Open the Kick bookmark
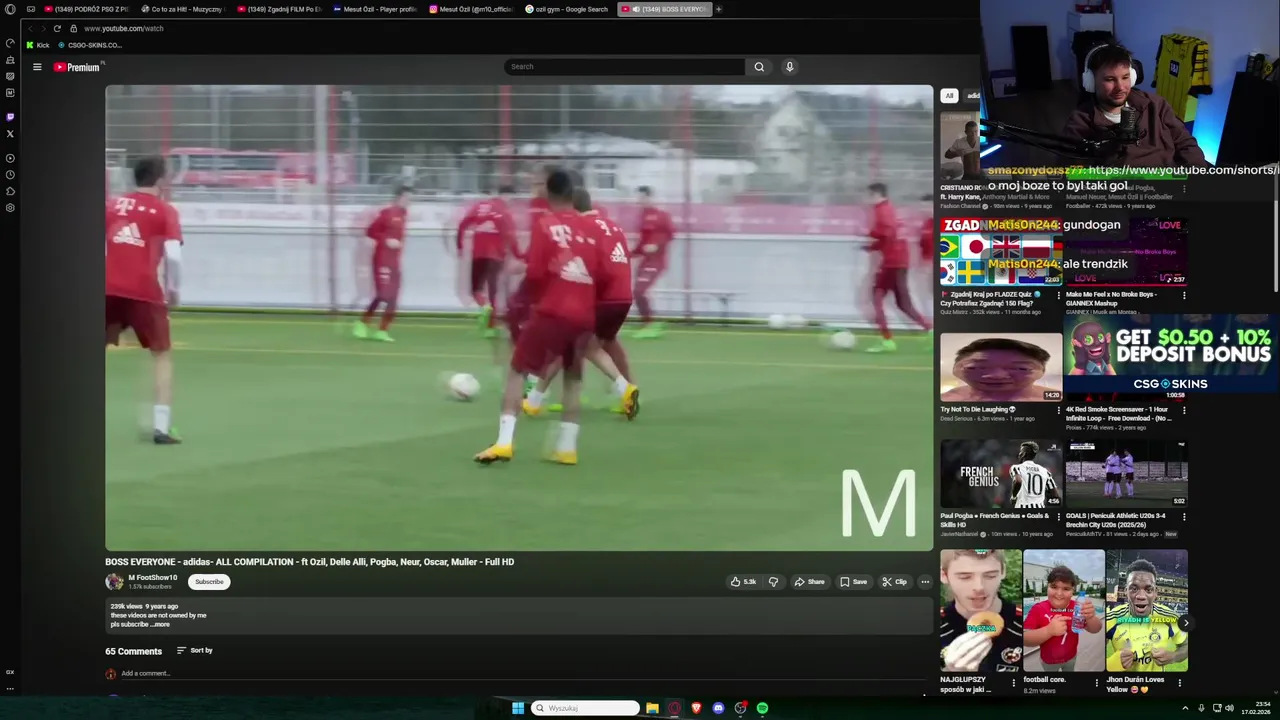 click(38, 45)
